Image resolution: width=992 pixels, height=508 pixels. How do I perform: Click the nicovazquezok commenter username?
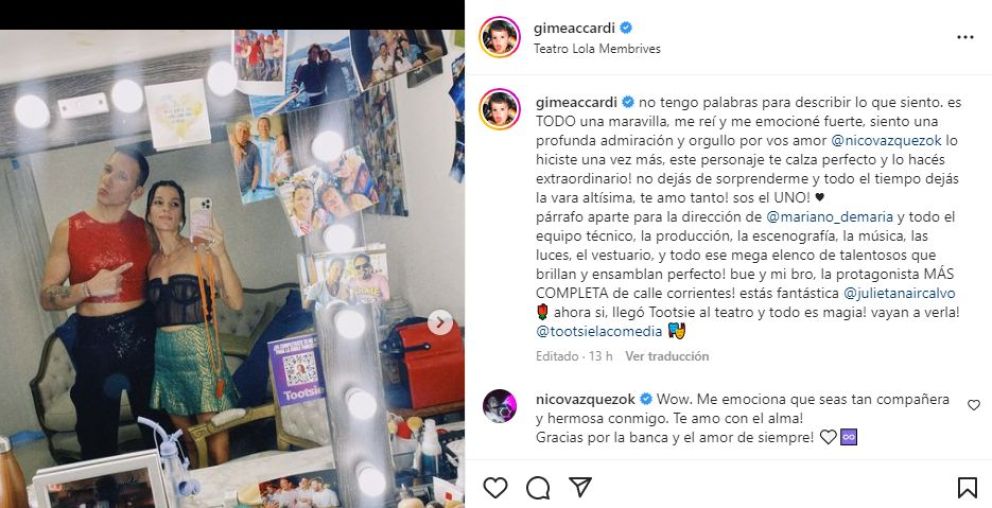click(x=585, y=399)
